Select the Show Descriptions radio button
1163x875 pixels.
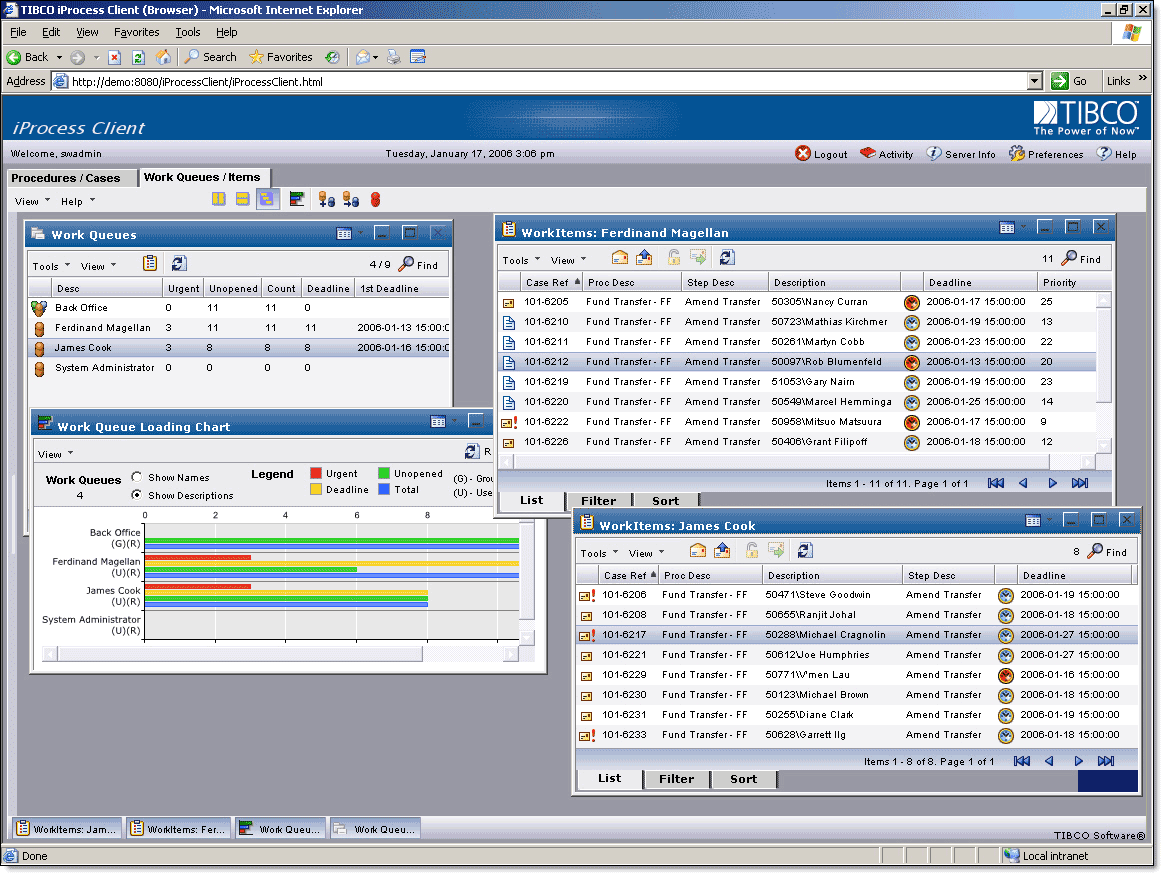coord(136,495)
